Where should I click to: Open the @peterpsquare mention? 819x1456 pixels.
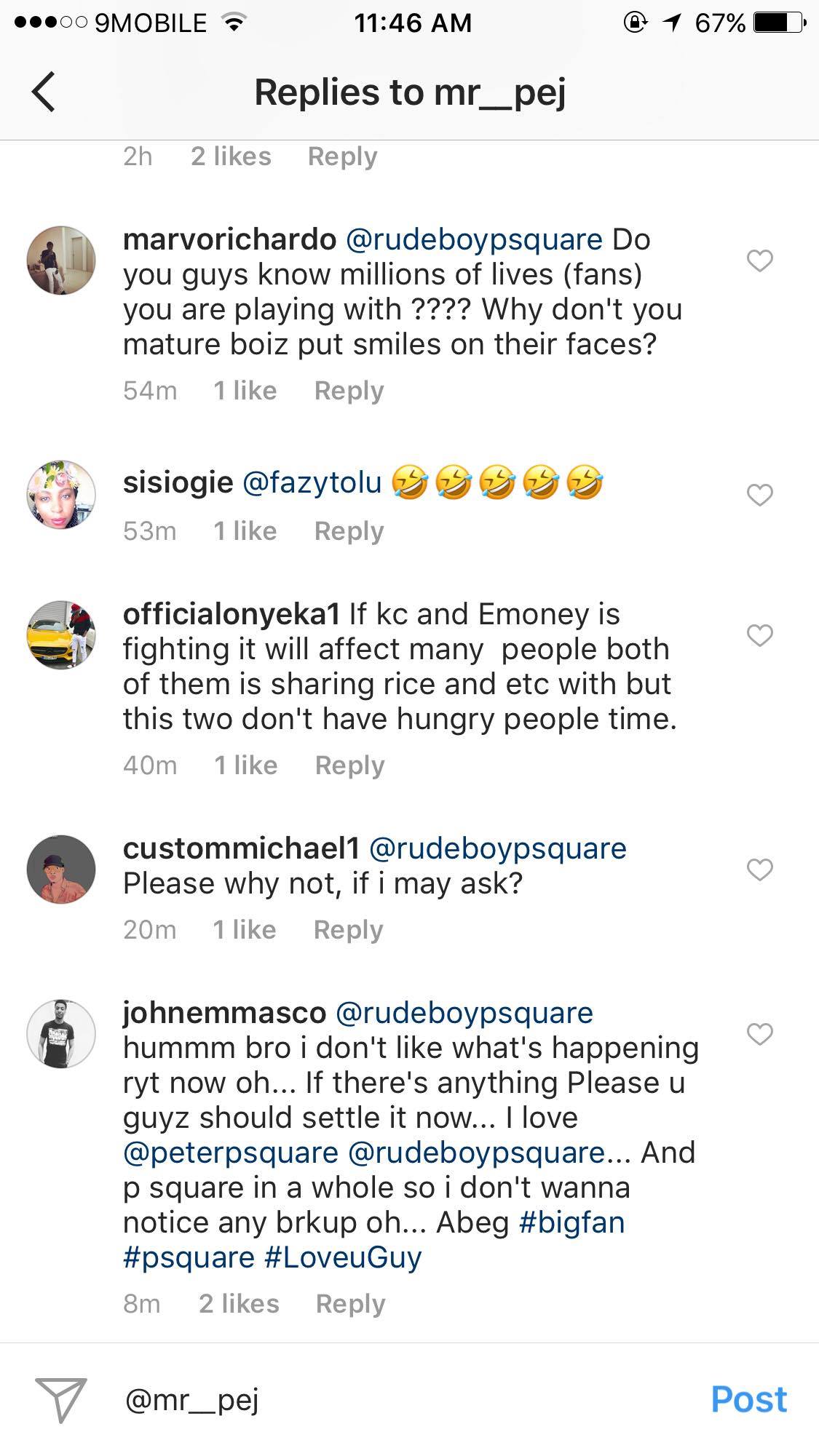pos(231,1153)
